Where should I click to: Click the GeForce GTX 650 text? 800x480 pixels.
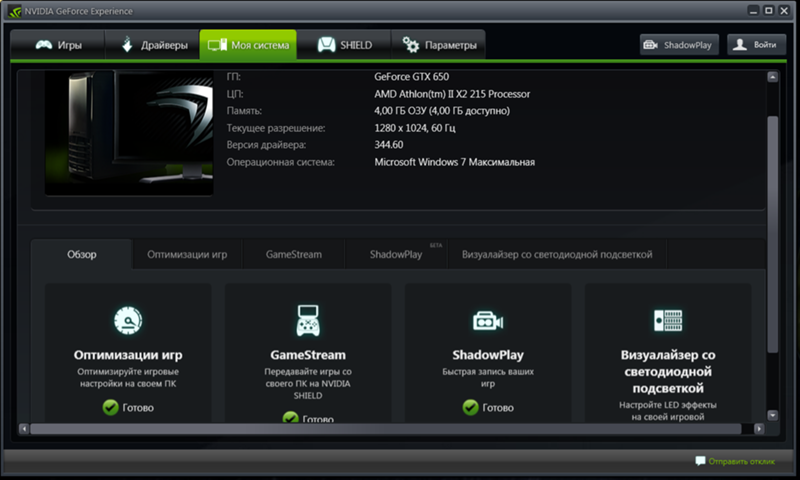pyautogui.click(x=412, y=77)
